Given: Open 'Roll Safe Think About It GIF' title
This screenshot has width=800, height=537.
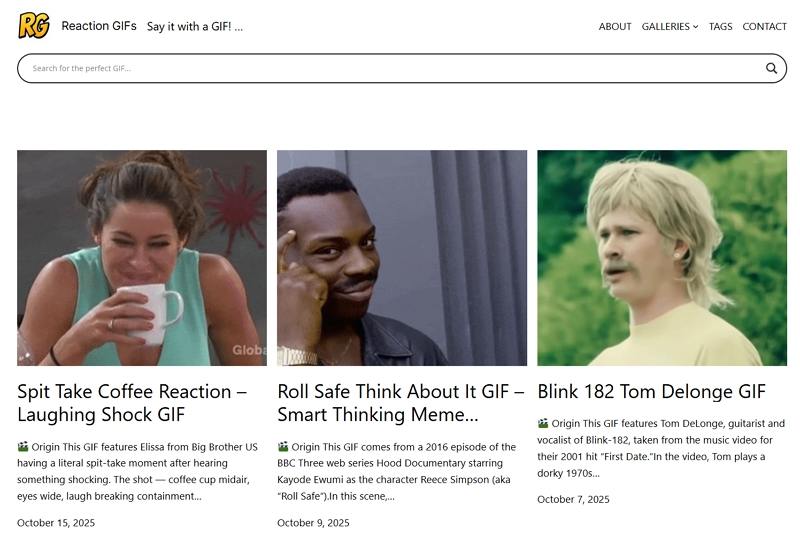Looking at the screenshot, I should click(x=401, y=403).
